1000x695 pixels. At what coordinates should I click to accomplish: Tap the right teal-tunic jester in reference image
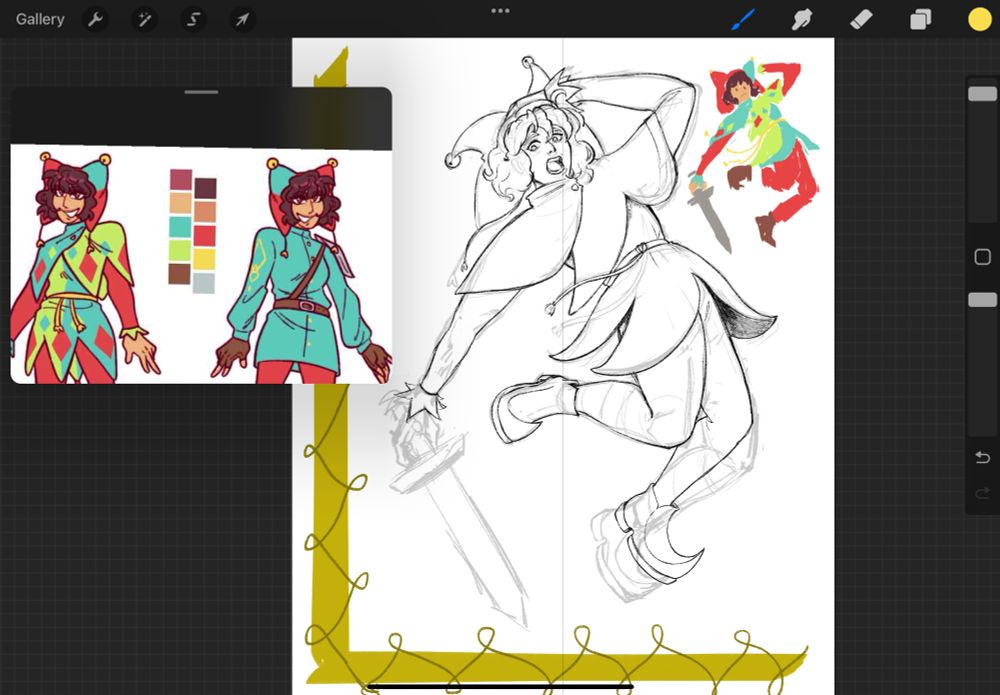pos(300,271)
